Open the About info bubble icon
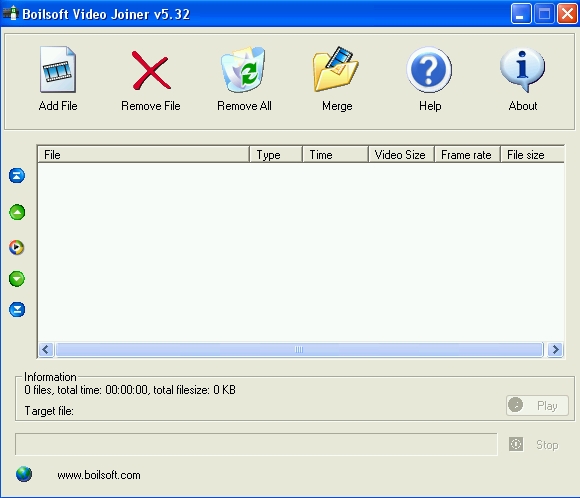This screenshot has width=580, height=498. tap(522, 70)
